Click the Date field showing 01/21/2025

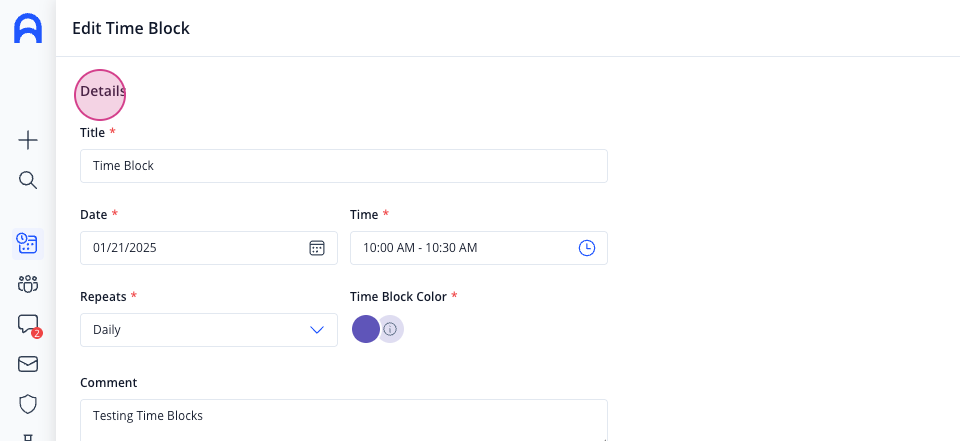209,247
